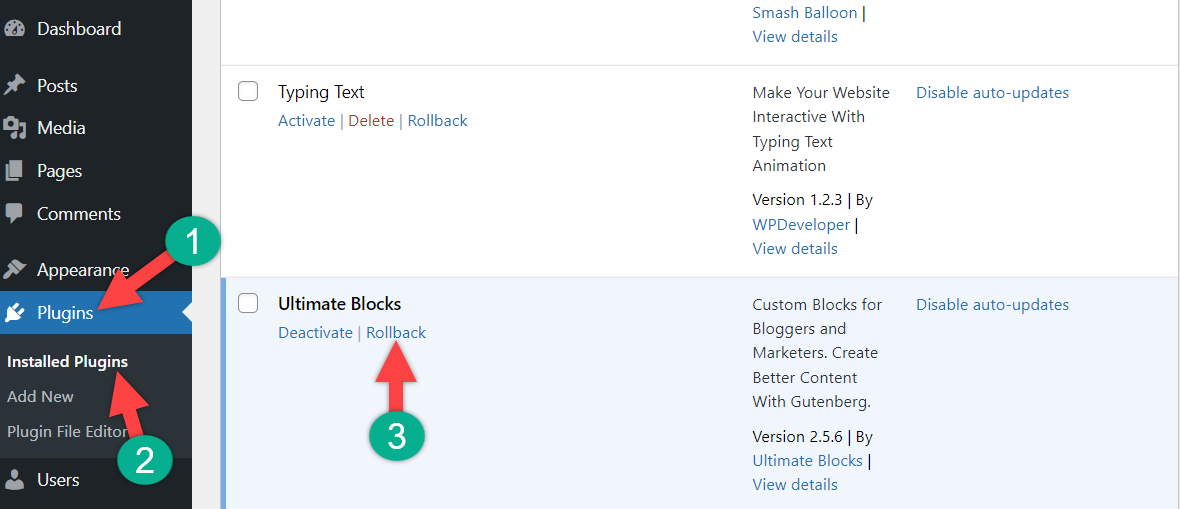The height and width of the screenshot is (509, 1180).
Task: Click the Plugins plug icon
Action: click(14, 313)
